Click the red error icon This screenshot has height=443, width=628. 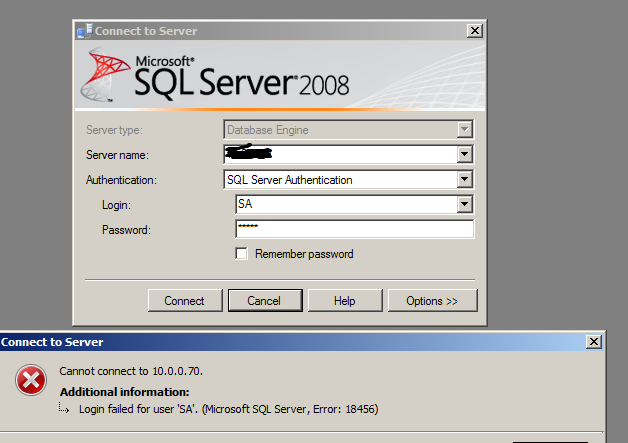click(x=31, y=380)
